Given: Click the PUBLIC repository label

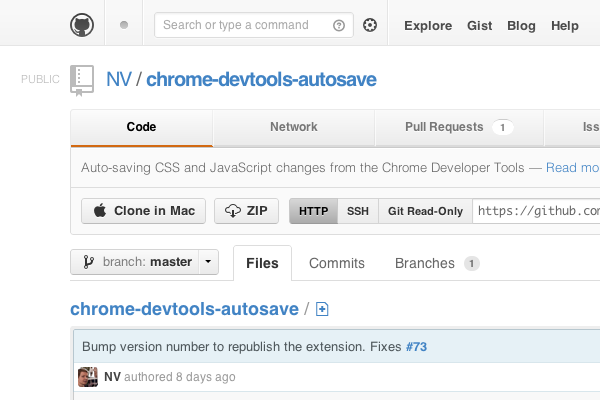Looking at the screenshot, I should coord(40,79).
